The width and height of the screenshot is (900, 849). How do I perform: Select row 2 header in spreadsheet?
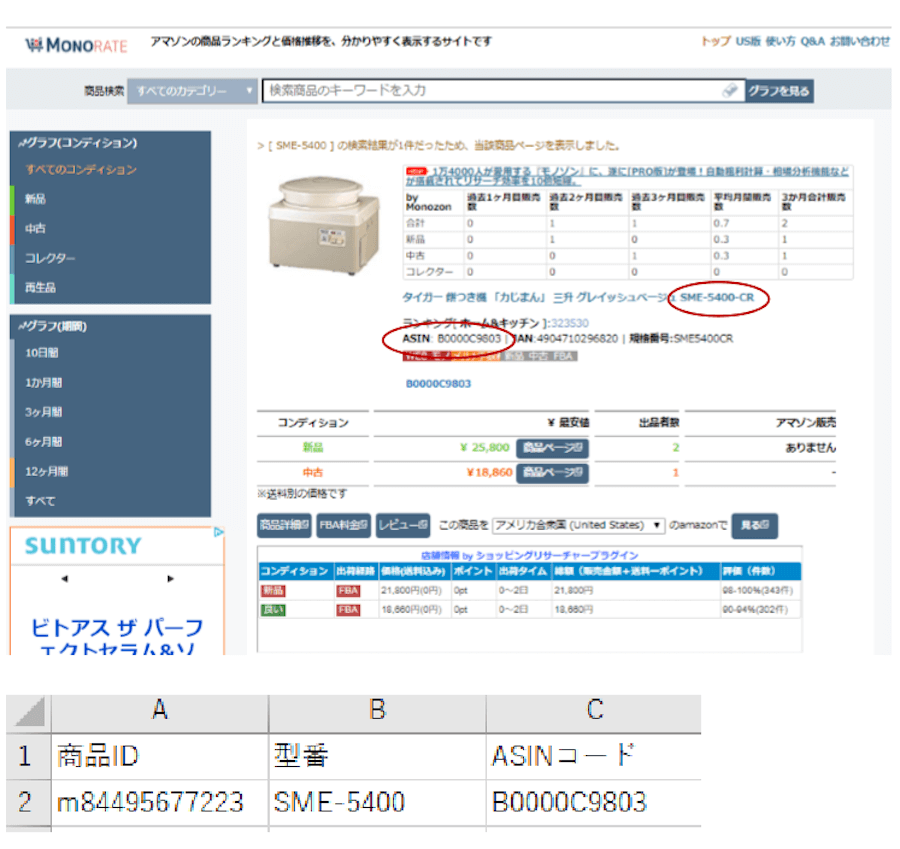[29, 803]
